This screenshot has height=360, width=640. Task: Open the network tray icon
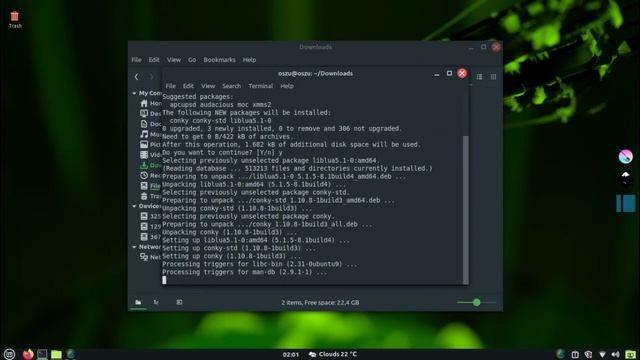(x=602, y=354)
